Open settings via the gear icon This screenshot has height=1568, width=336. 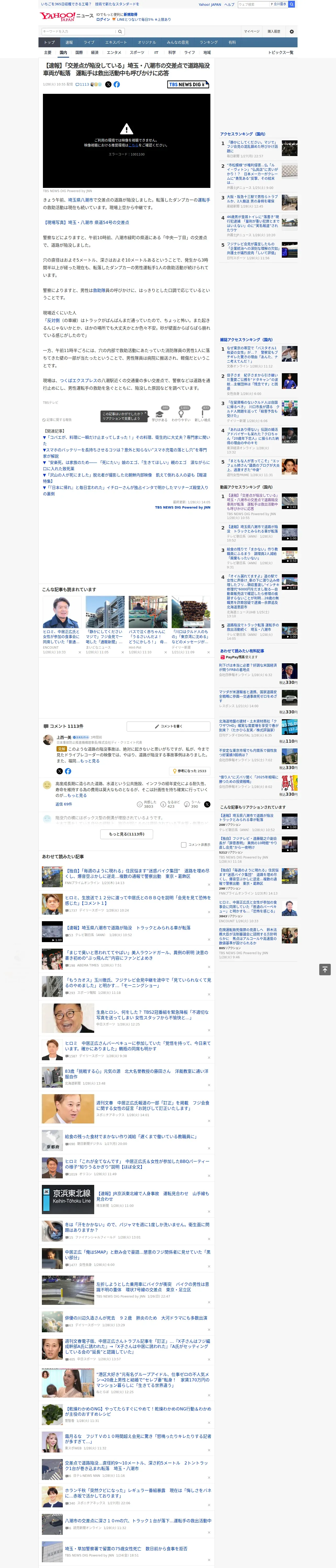tap(292, 31)
